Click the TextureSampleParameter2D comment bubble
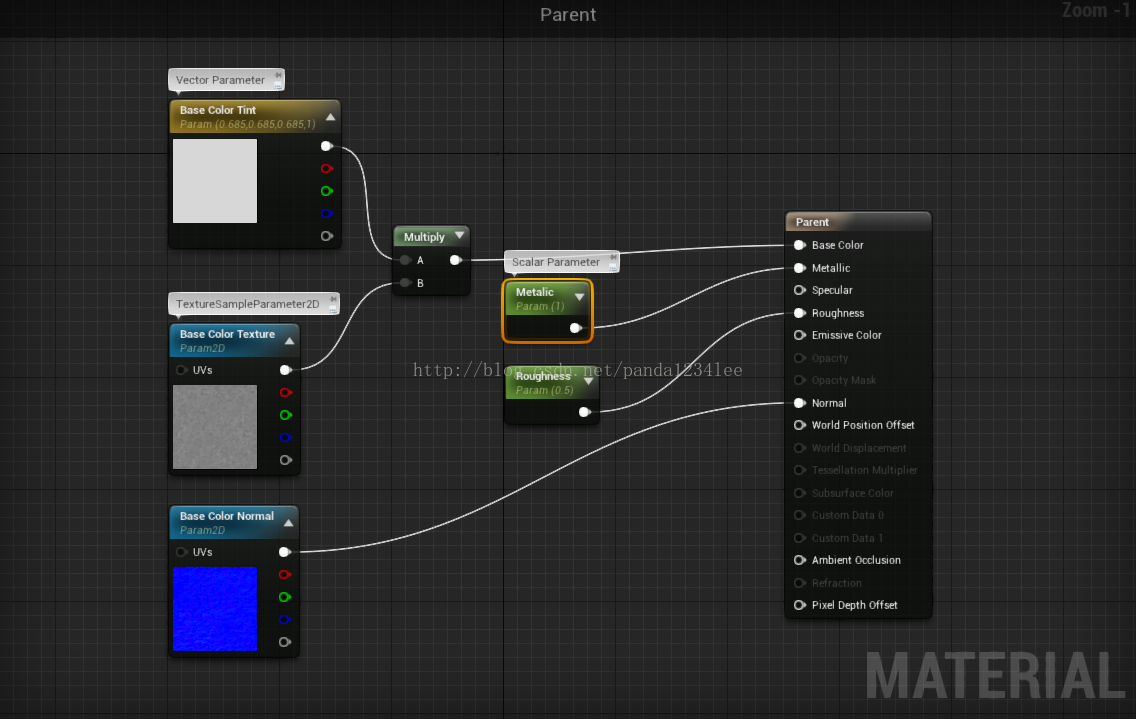The width and height of the screenshot is (1136, 719). tap(254, 304)
